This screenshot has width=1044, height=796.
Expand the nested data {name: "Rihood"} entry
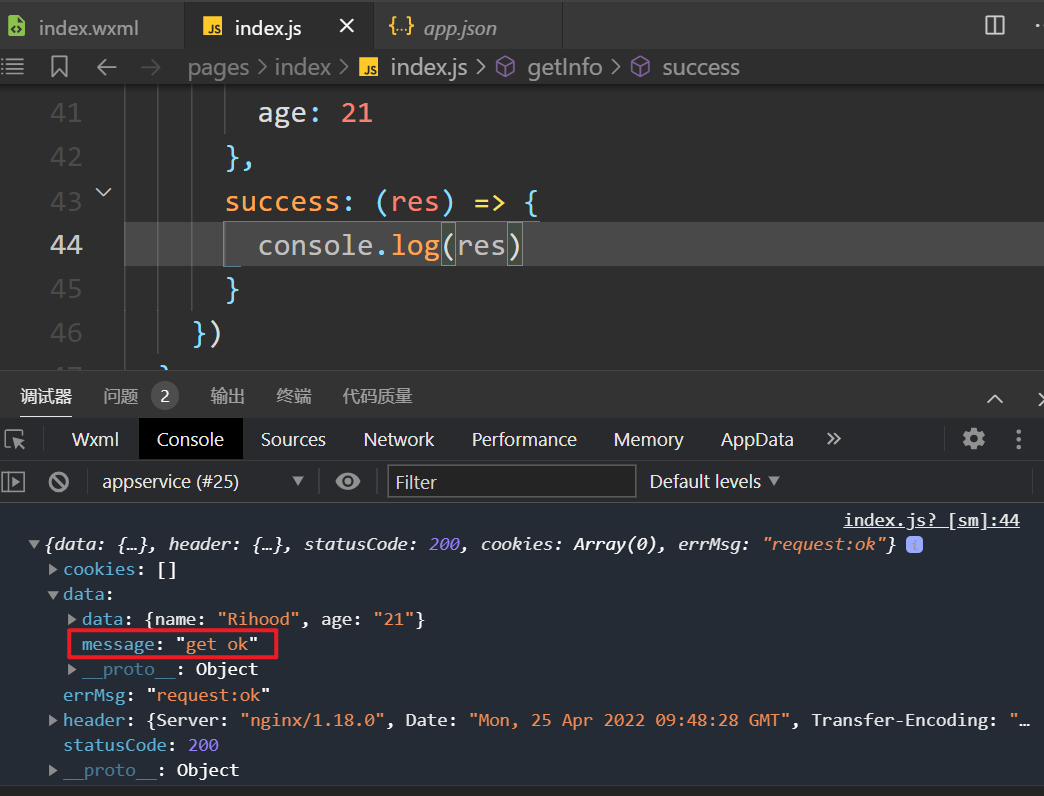coord(72,620)
